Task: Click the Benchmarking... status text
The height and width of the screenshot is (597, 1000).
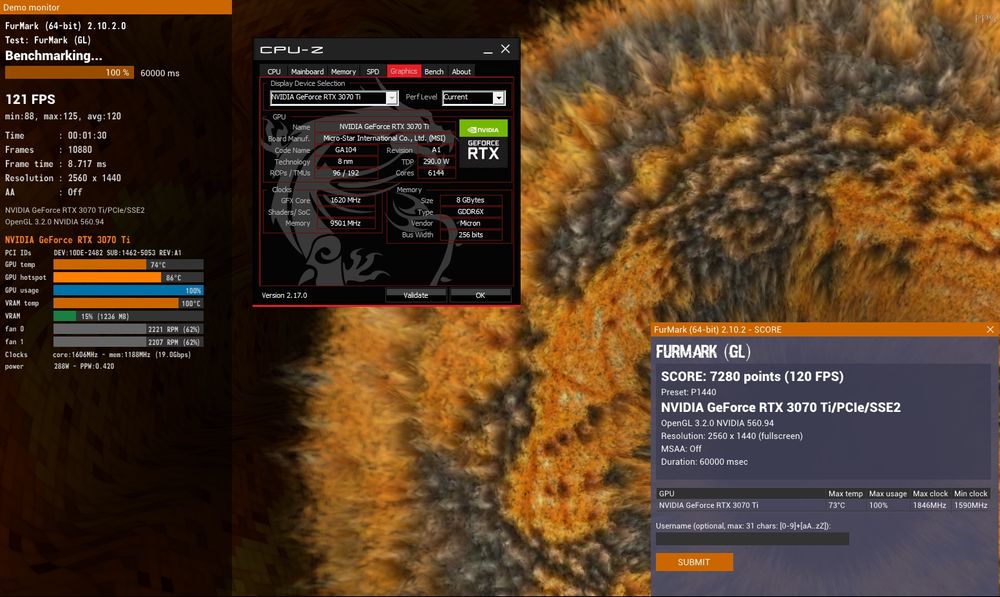Action: coord(54,55)
